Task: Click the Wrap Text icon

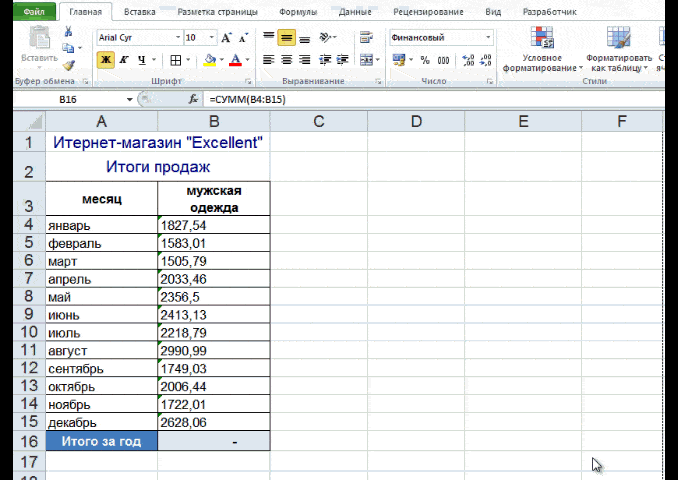Action: coord(366,37)
